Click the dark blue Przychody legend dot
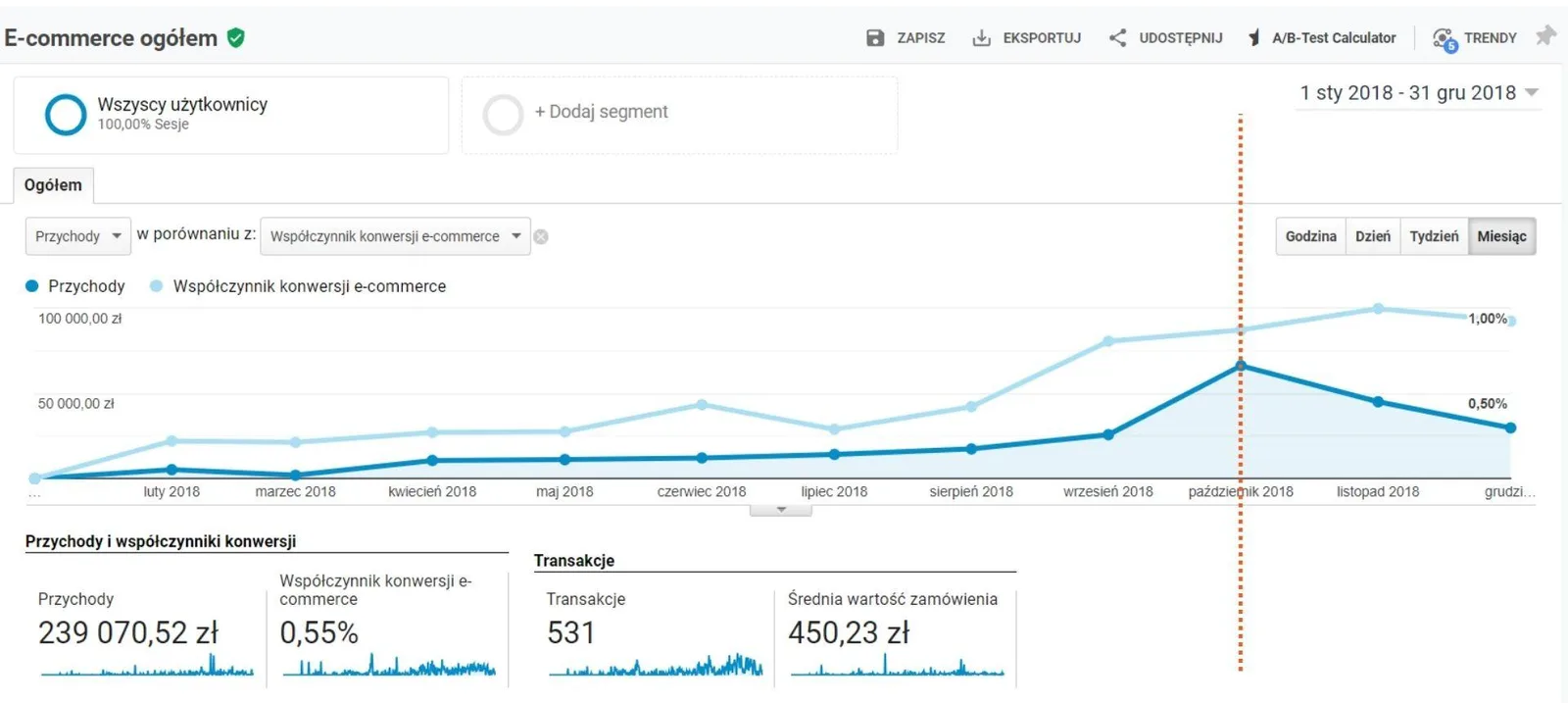Image resolution: width=1568 pixels, height=703 pixels. point(31,286)
